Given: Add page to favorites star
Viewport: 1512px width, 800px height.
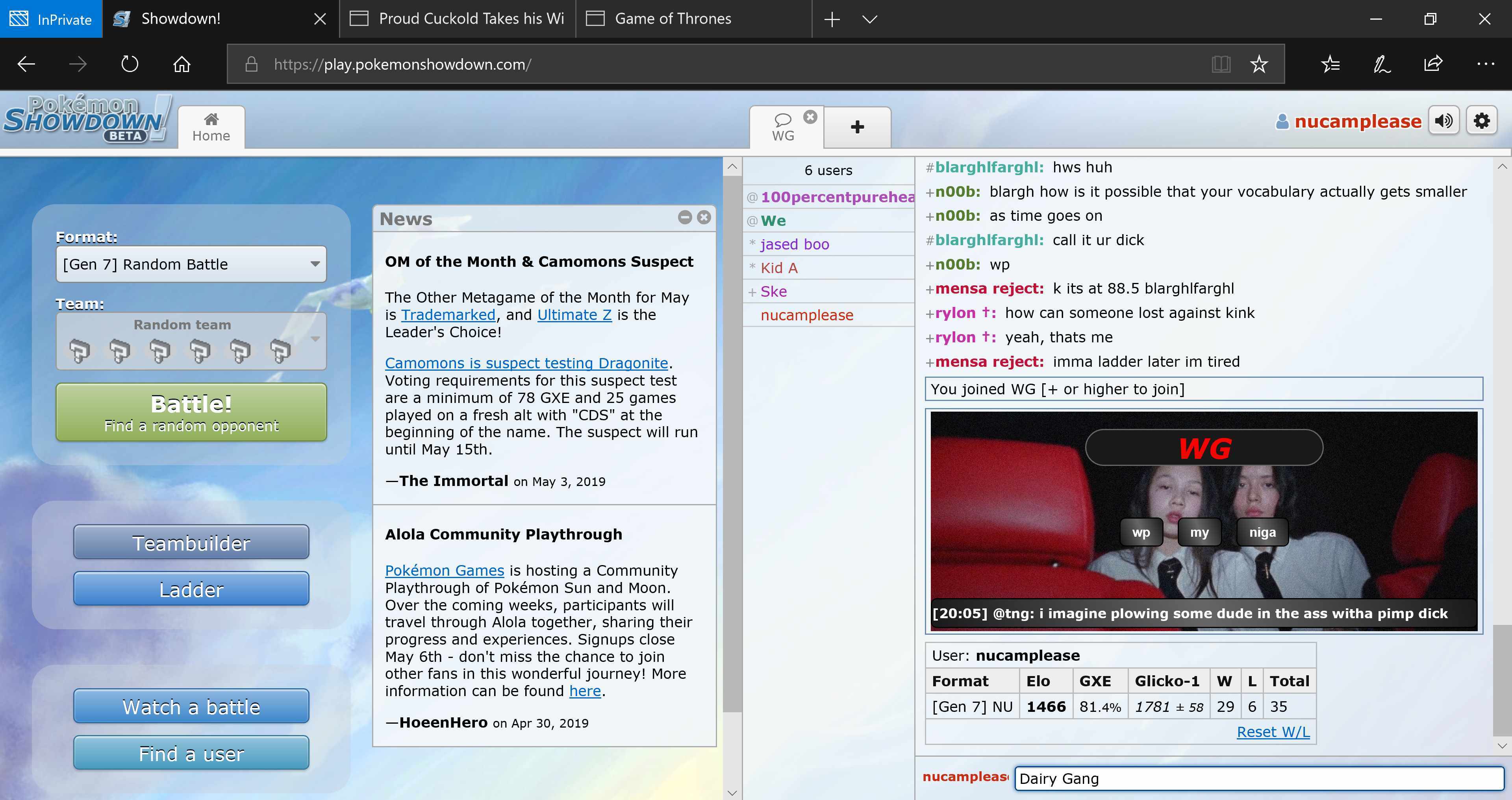Looking at the screenshot, I should click(x=1259, y=64).
